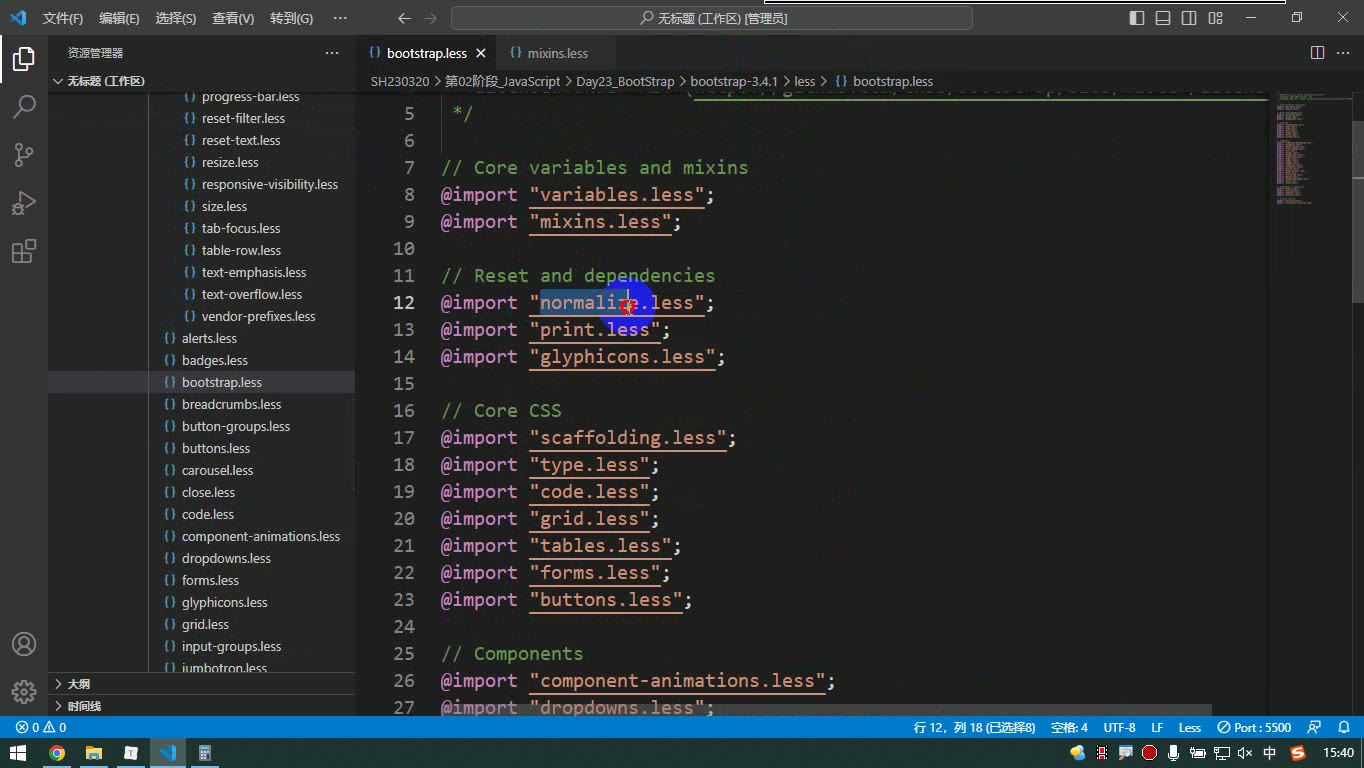Open the Run and Debug view

coord(24,202)
